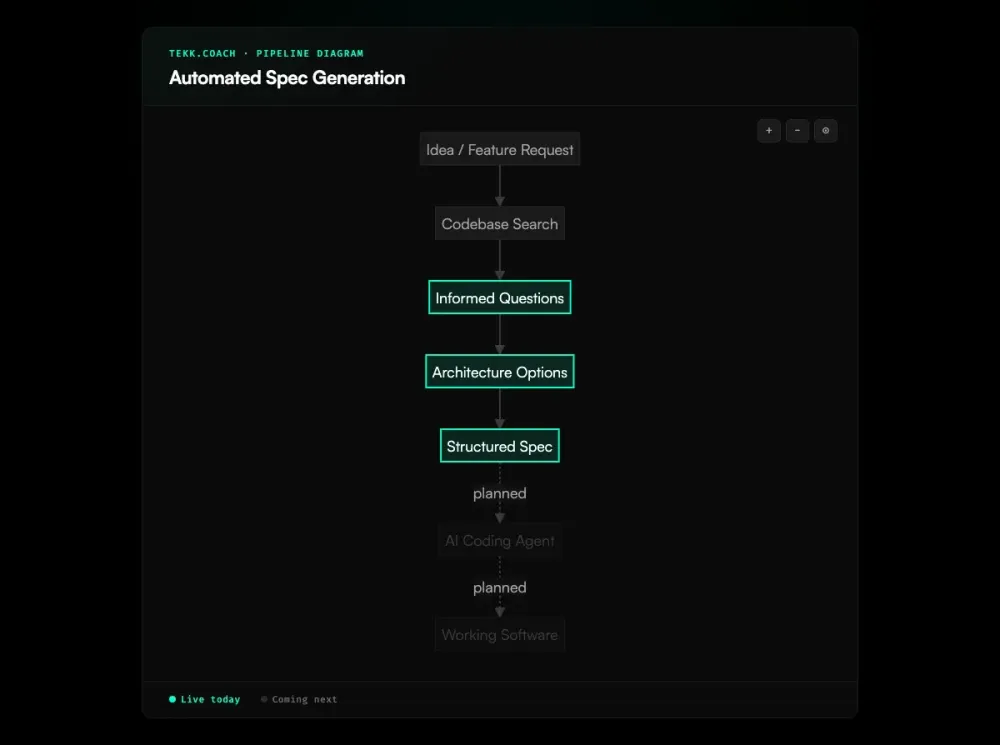Toggle the Live today filter
This screenshot has height=745, width=1000.
tap(205, 699)
